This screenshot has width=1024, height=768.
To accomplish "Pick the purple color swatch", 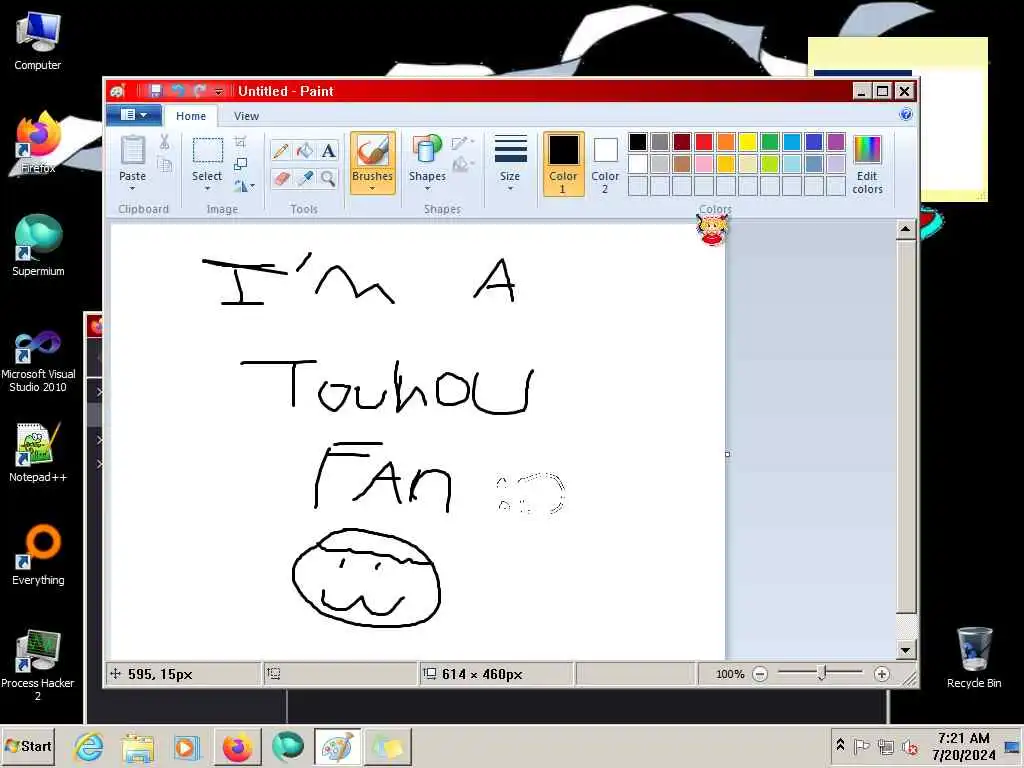I will pos(836,142).
